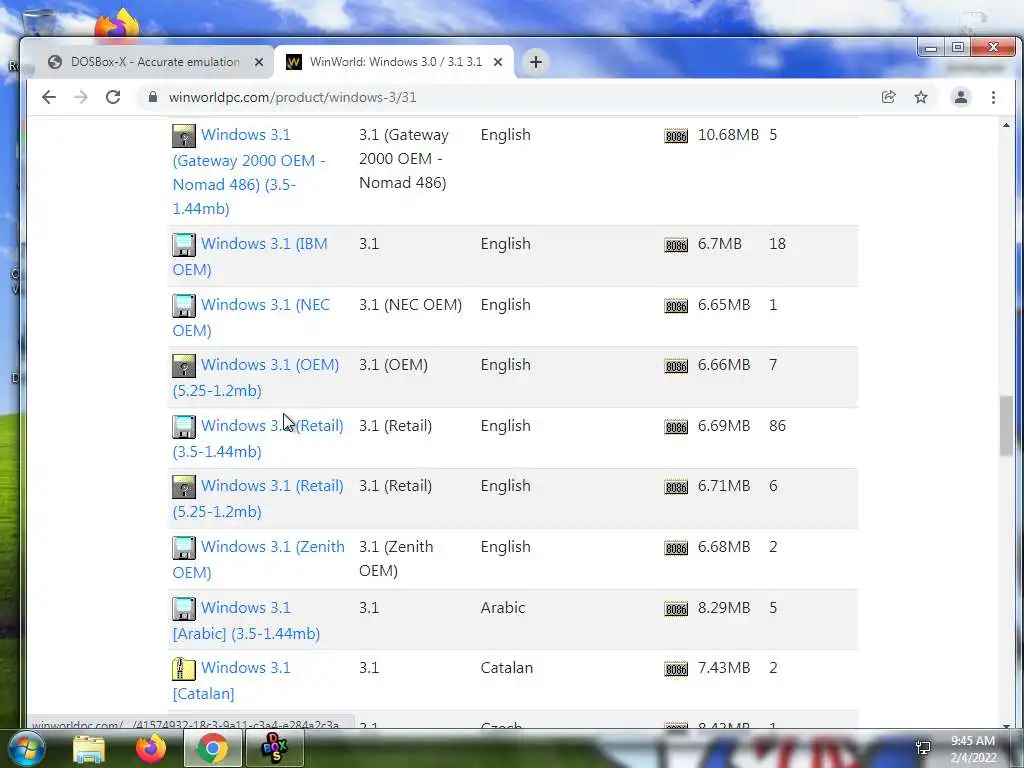Click the page vertical scrollbar thumb
1024x768 pixels.
pos(1006,426)
